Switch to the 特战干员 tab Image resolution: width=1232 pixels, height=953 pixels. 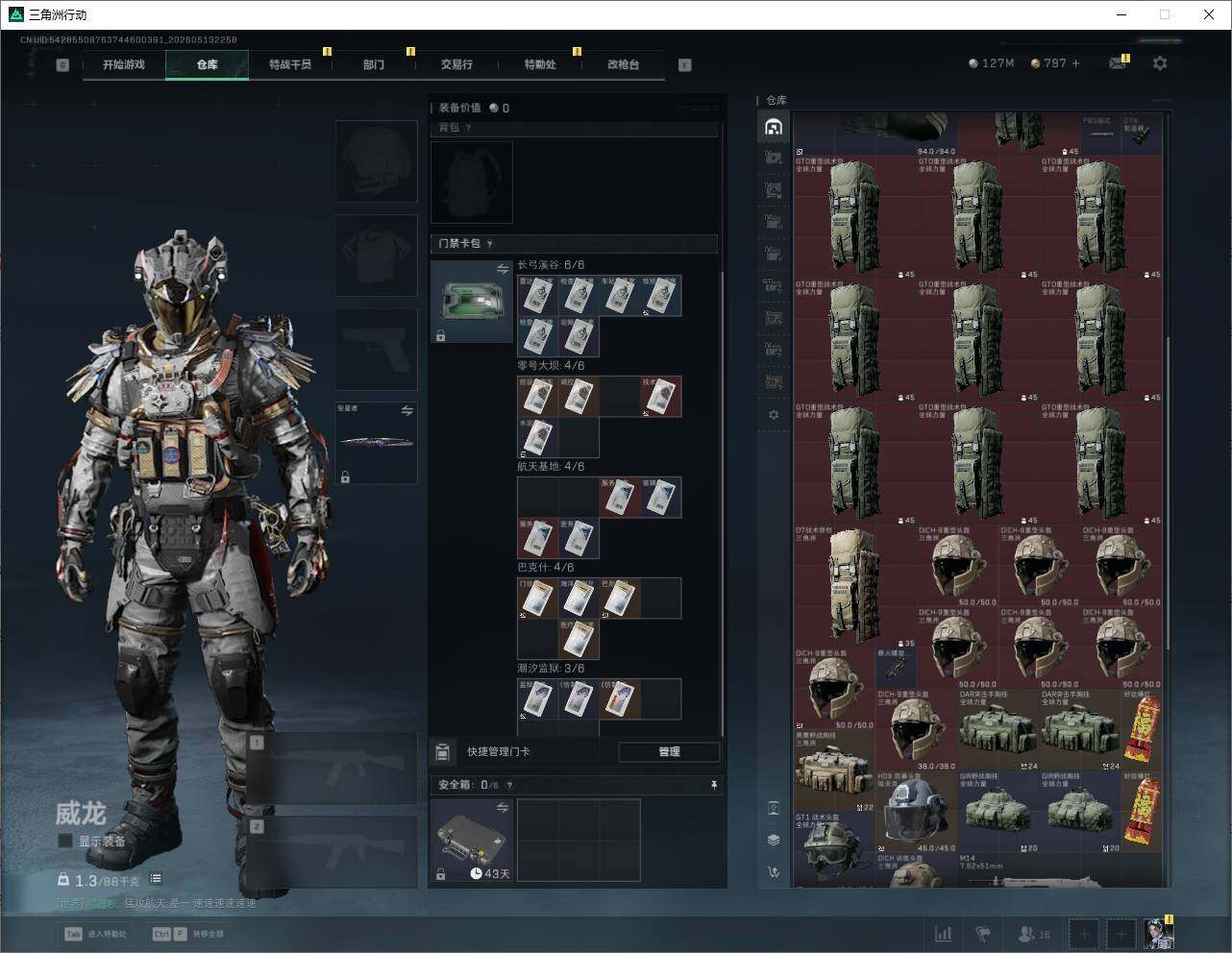coord(290,64)
